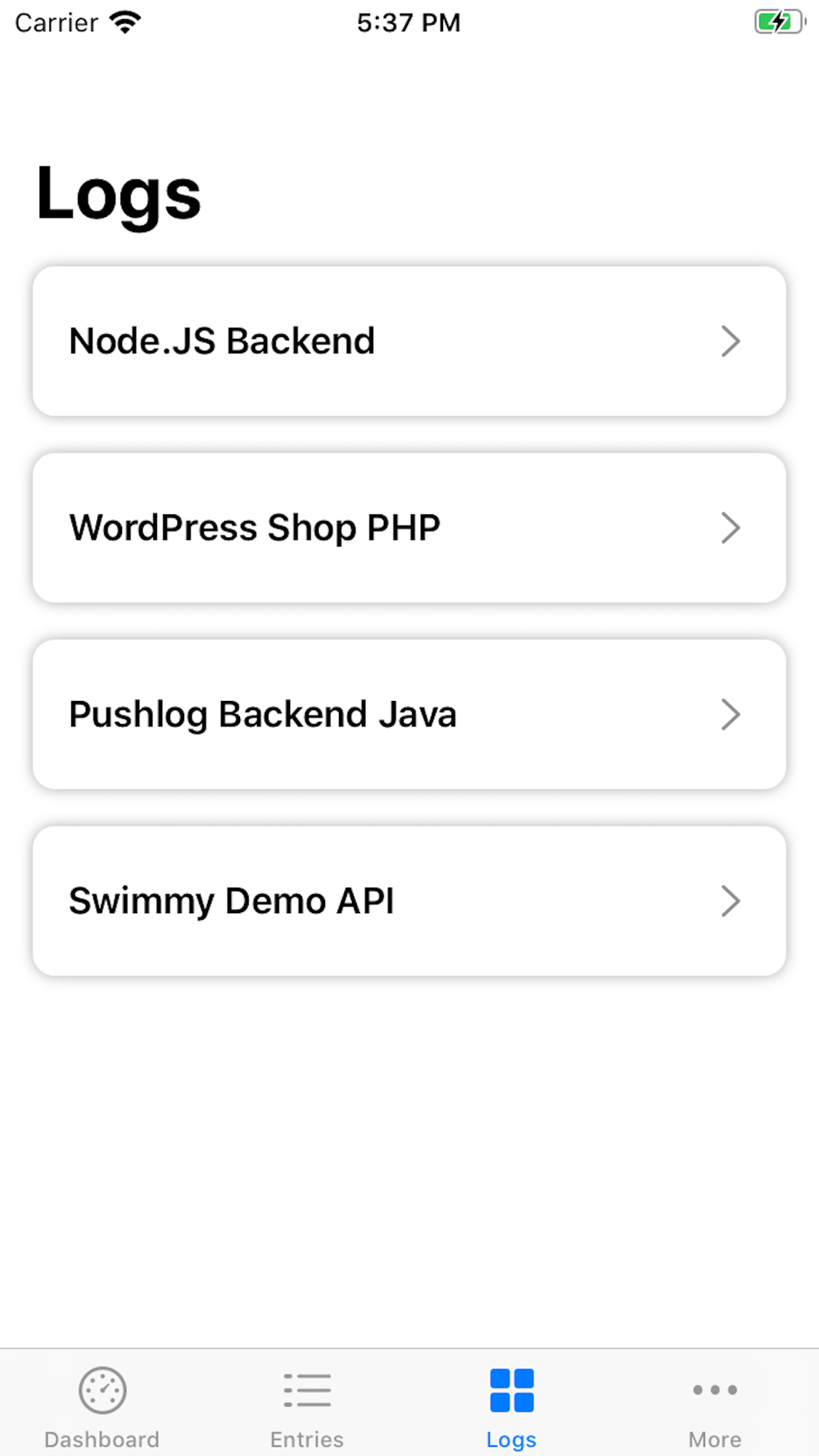
Task: Open the Swimmy Demo API log
Action: [x=232, y=902]
